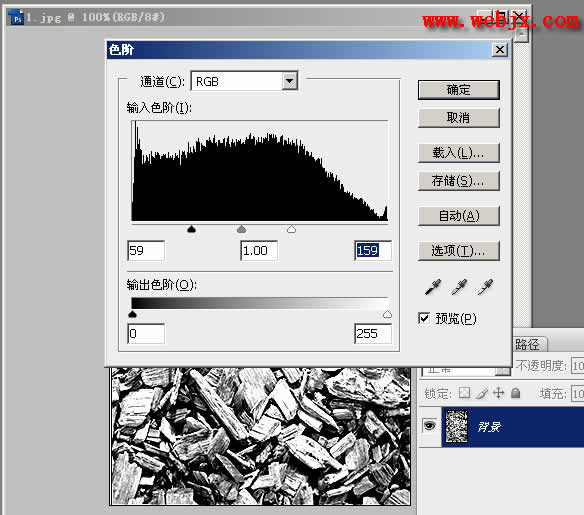The width and height of the screenshot is (584, 515).
Task: Toggle lock image pixels brush icon
Action: pyautogui.click(x=482, y=393)
